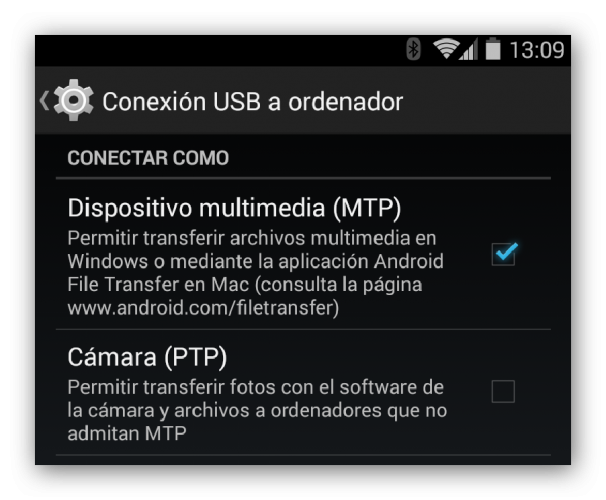
Task: Tap the CONECTAR COMO section header
Action: coord(148,158)
